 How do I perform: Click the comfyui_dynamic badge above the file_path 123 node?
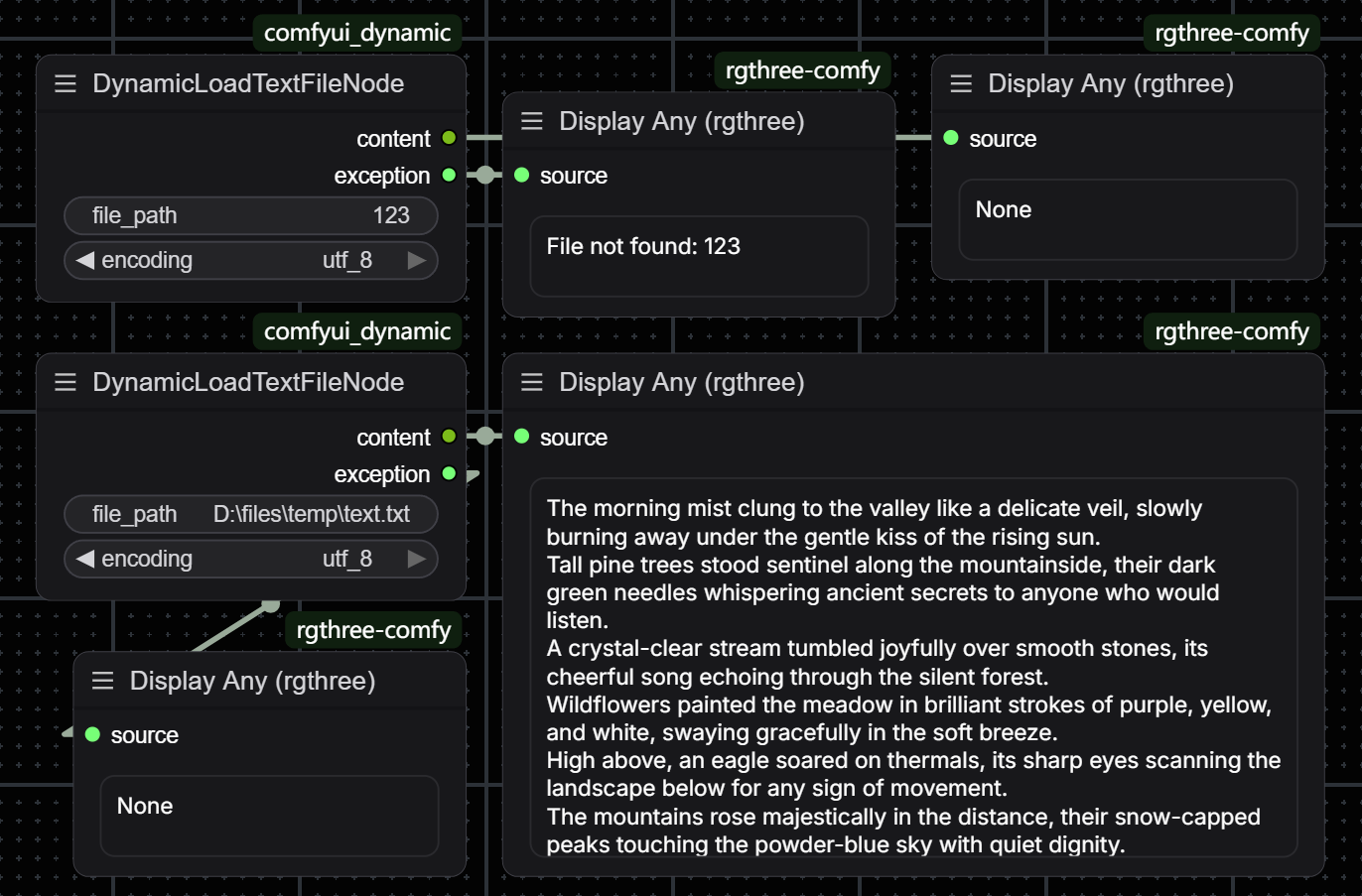tap(357, 33)
